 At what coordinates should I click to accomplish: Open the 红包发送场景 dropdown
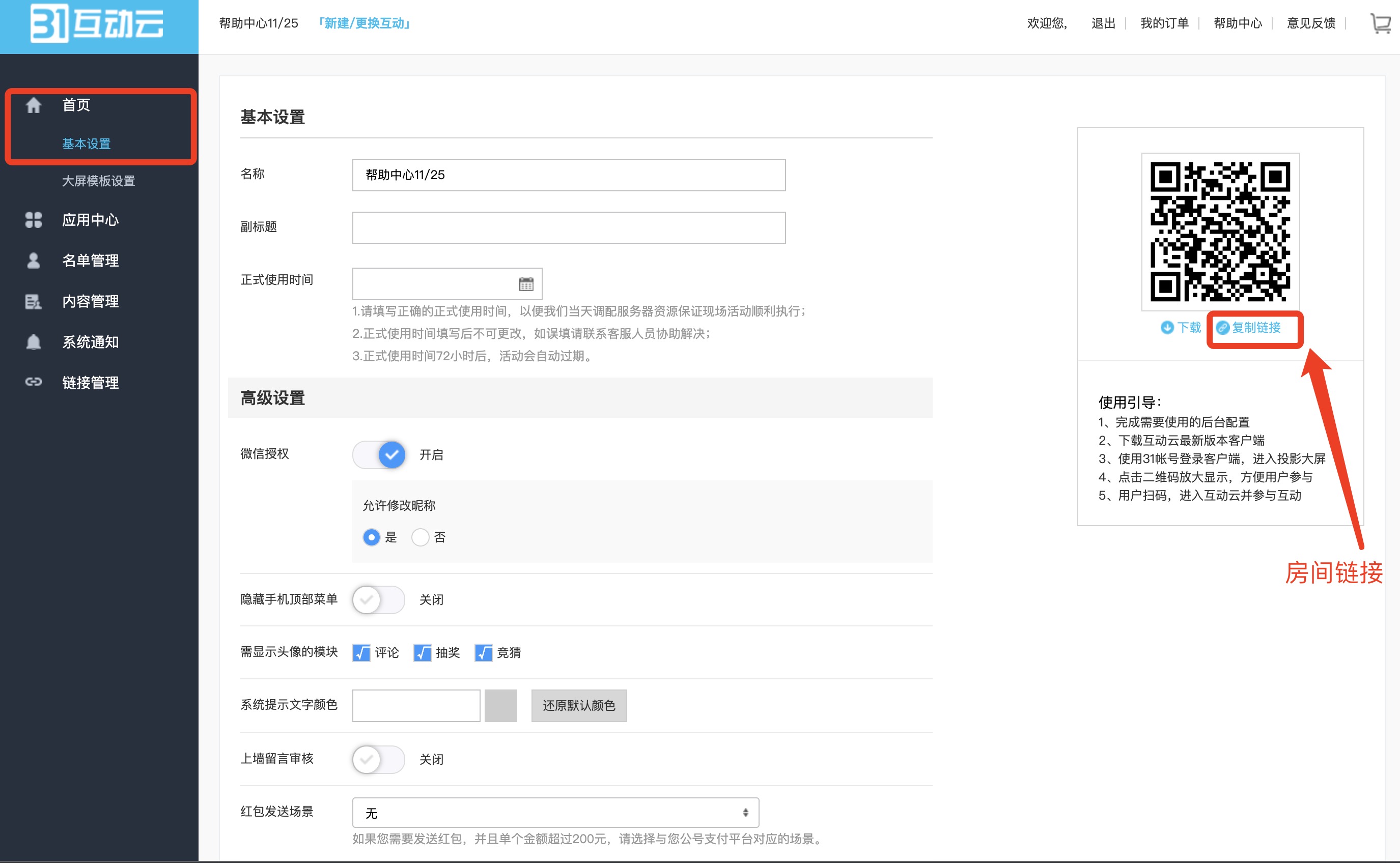click(555, 813)
